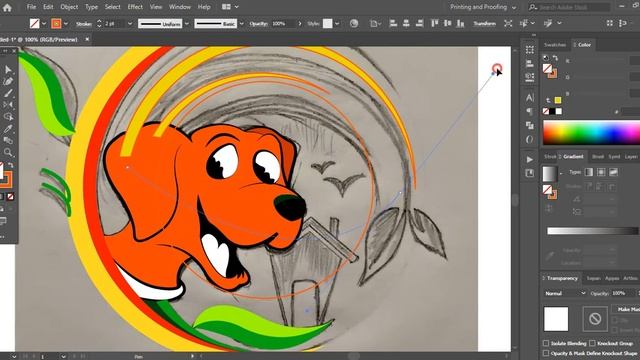Viewport: 640px width, 360px height.
Task: Open the Window menu
Action: [180, 7]
